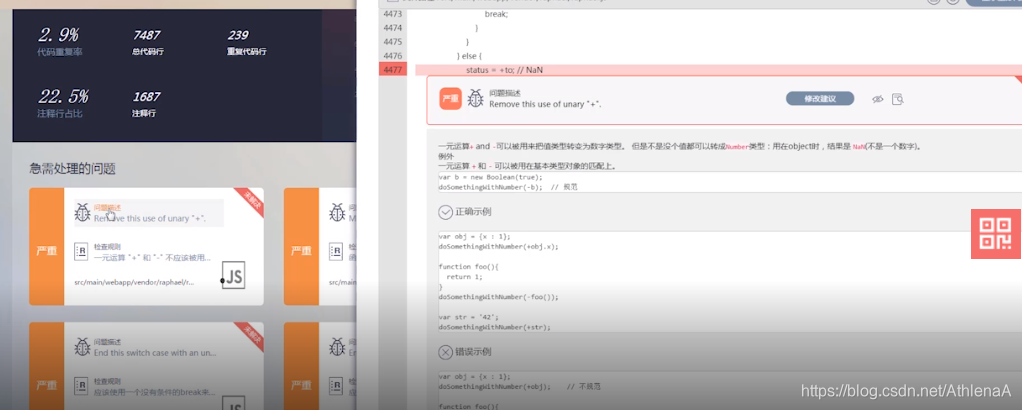Viewport: 1022px width, 410px height.
Task: Click the R rule icon on the second top-row card
Action: 336,252
